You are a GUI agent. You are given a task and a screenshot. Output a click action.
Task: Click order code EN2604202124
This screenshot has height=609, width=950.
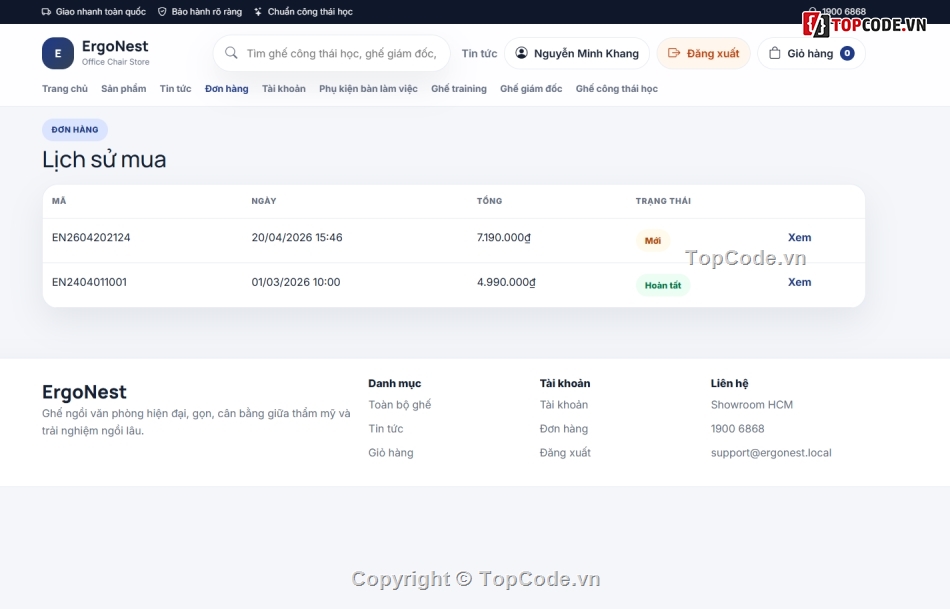click(91, 238)
